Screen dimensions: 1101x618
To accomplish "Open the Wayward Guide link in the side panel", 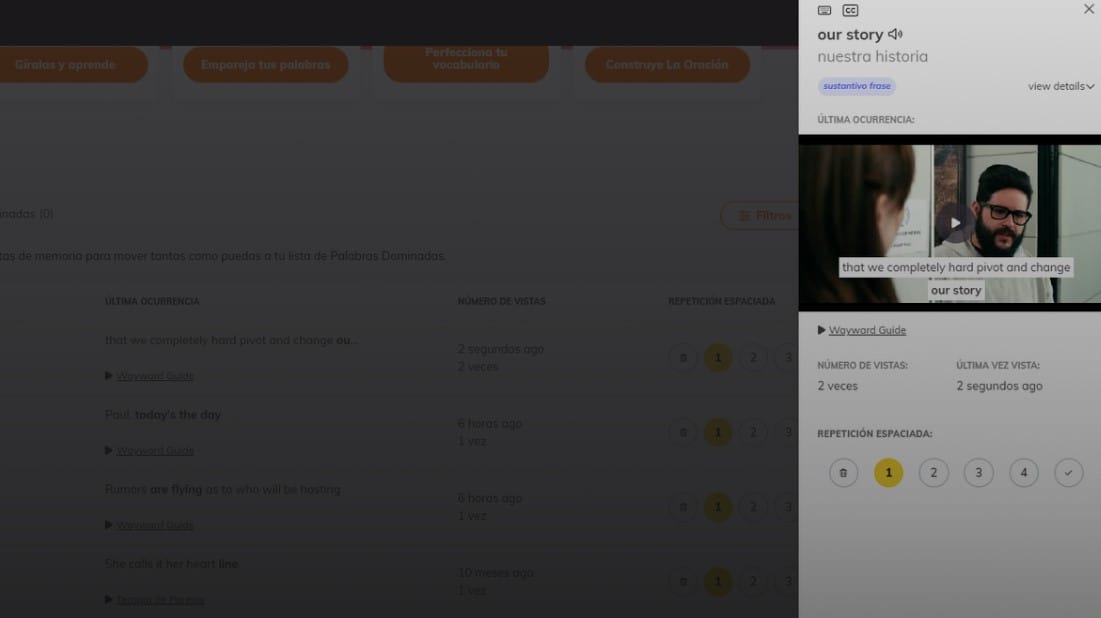I will pos(867,330).
